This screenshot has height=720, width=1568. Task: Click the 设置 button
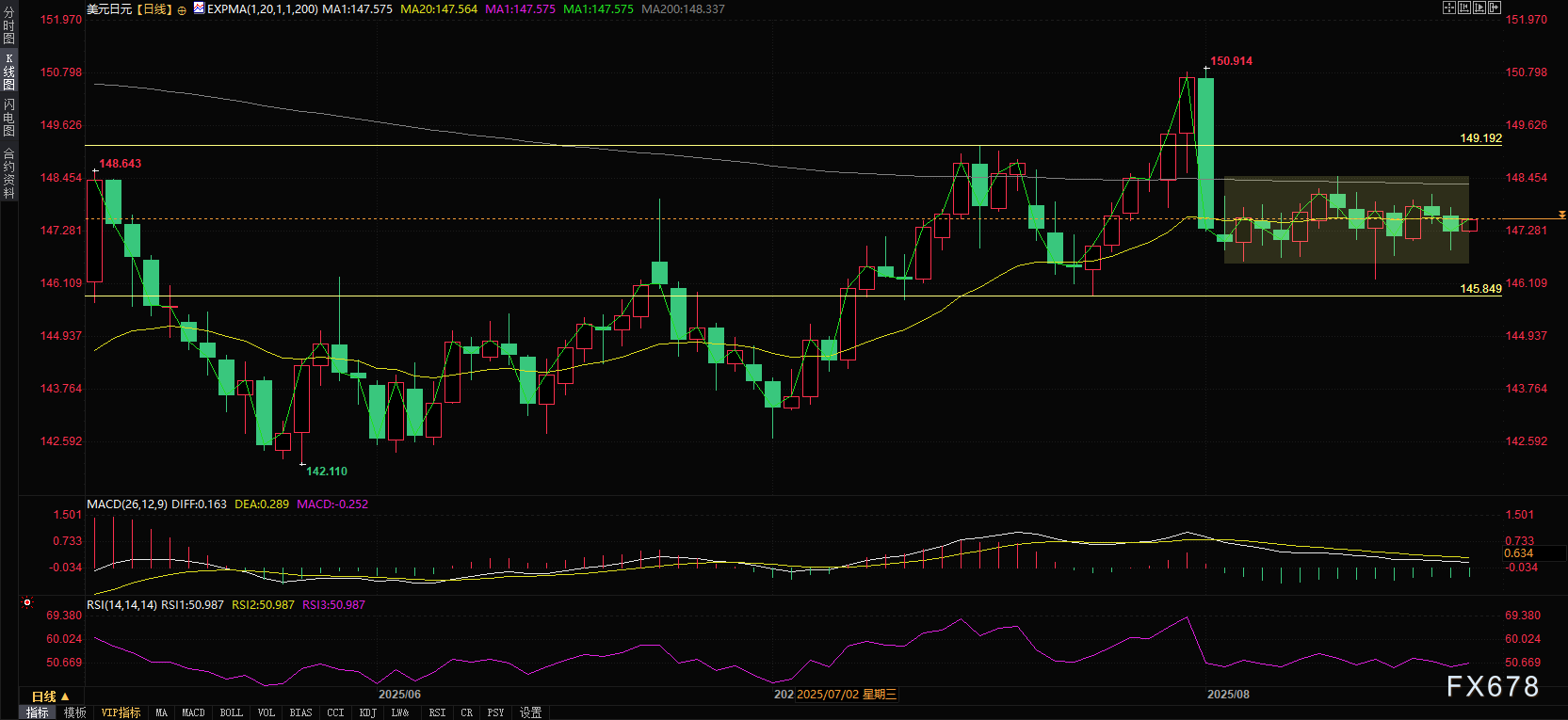[530, 712]
